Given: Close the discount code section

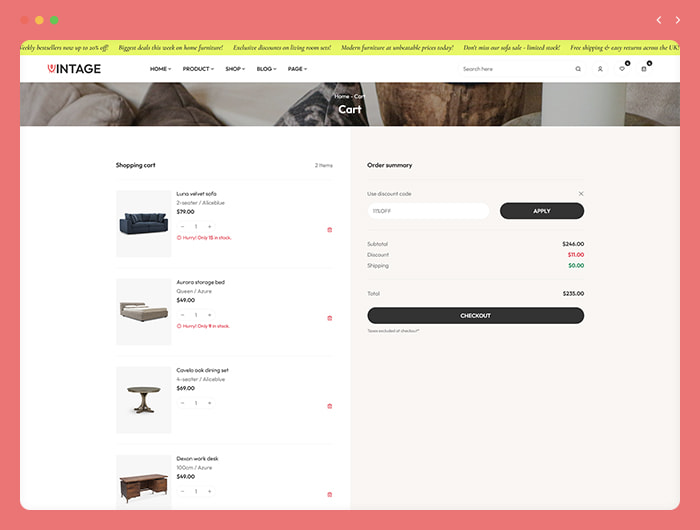Looking at the screenshot, I should click(x=581, y=193).
